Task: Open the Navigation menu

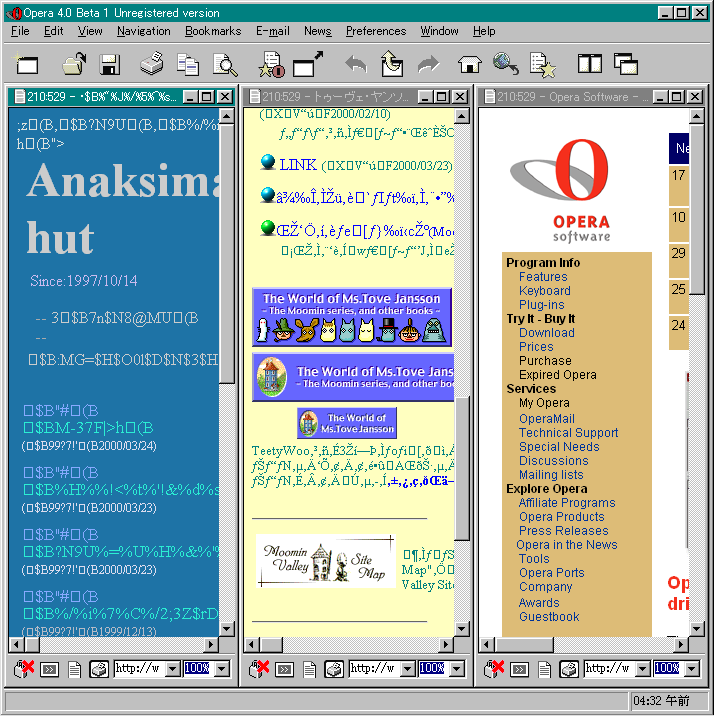Action: tap(143, 31)
